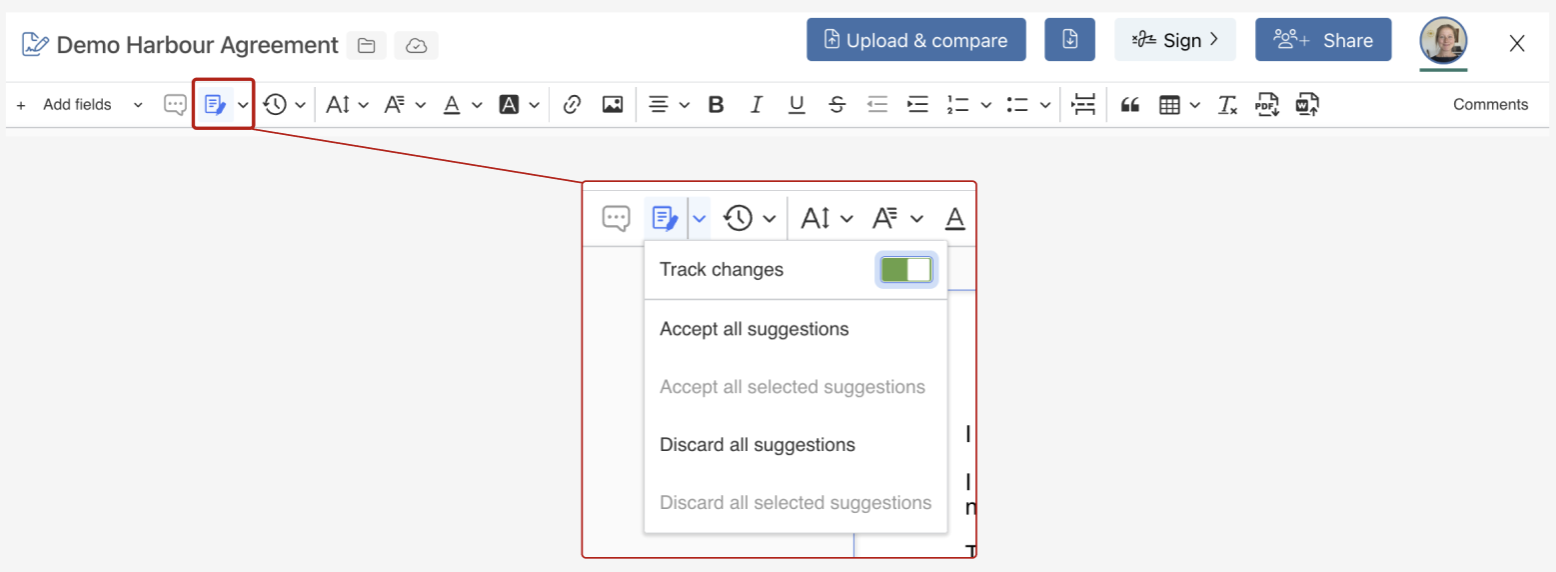Turn off the Track changes switch
1556x572 pixels.
click(x=906, y=270)
